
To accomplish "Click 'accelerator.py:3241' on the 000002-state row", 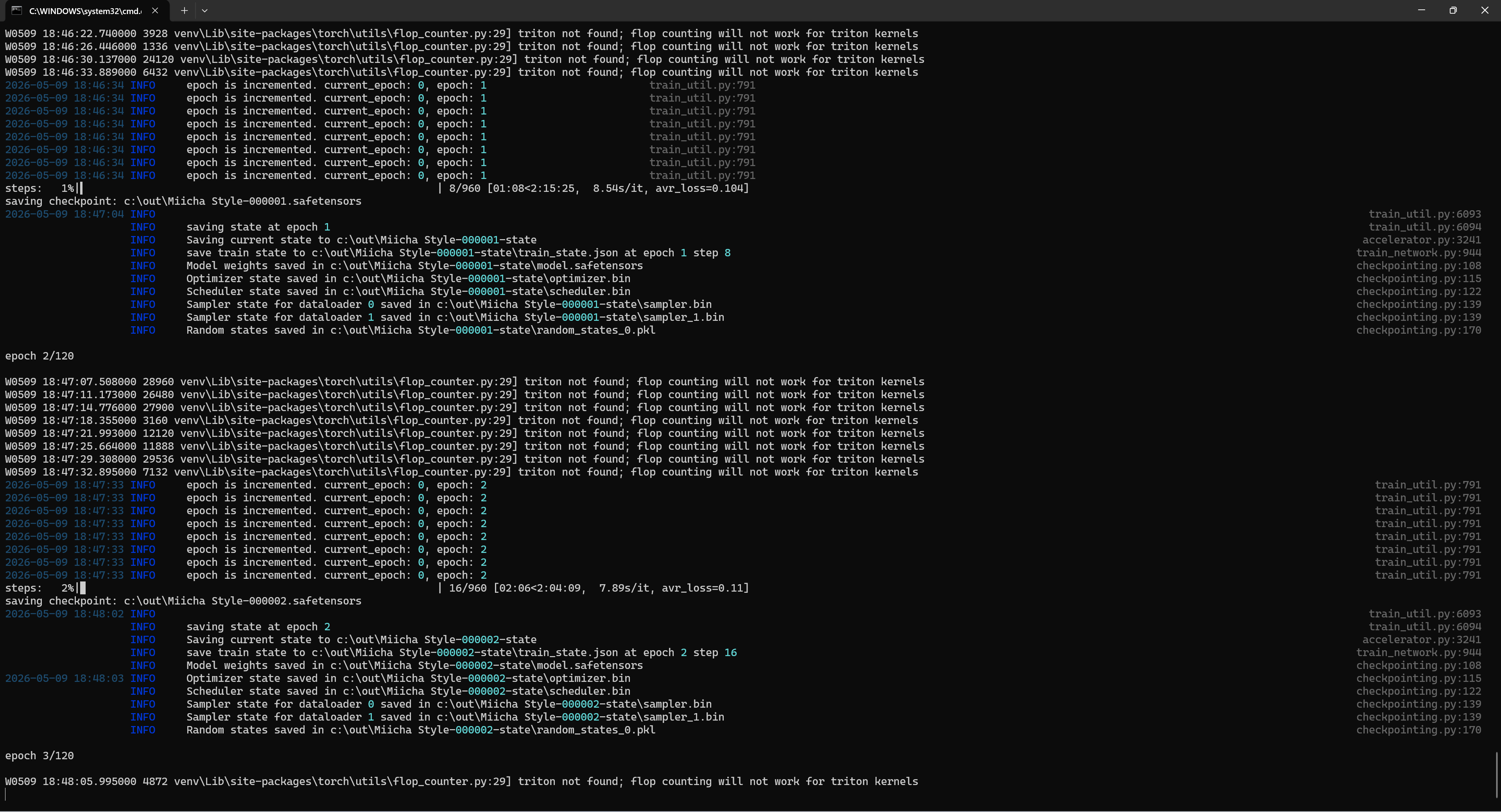I will [x=1422, y=640].
